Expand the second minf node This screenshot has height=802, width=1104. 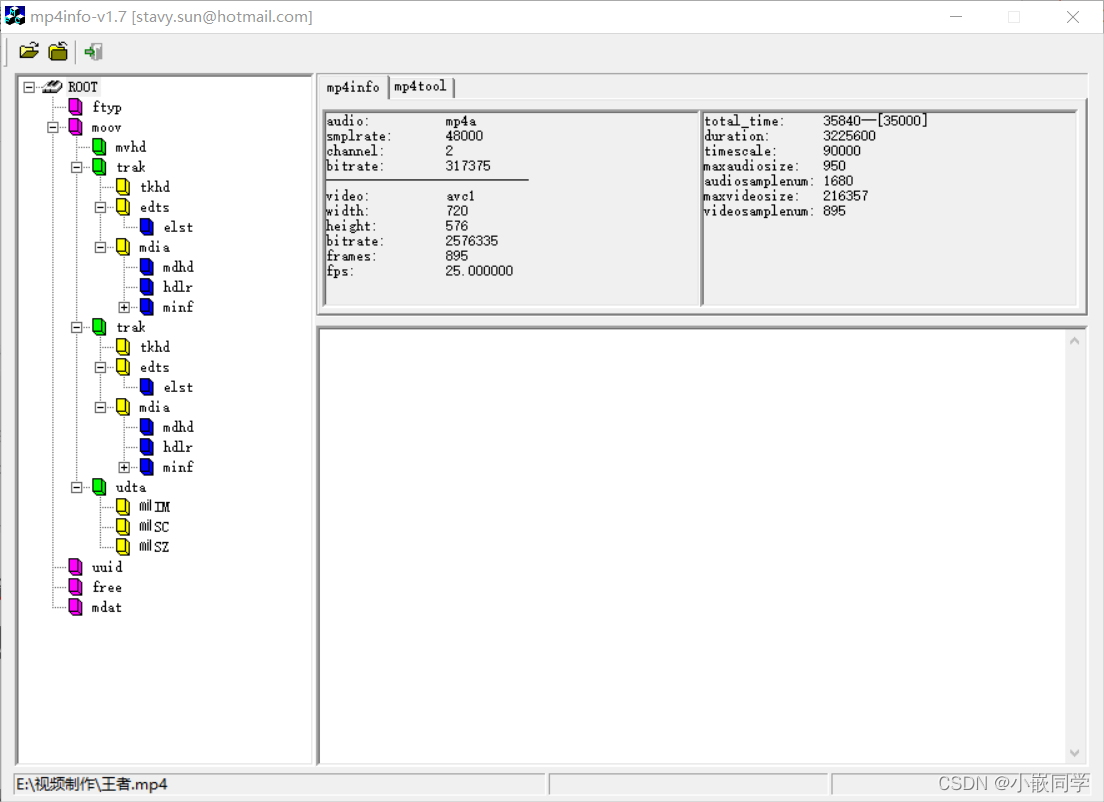click(x=124, y=467)
